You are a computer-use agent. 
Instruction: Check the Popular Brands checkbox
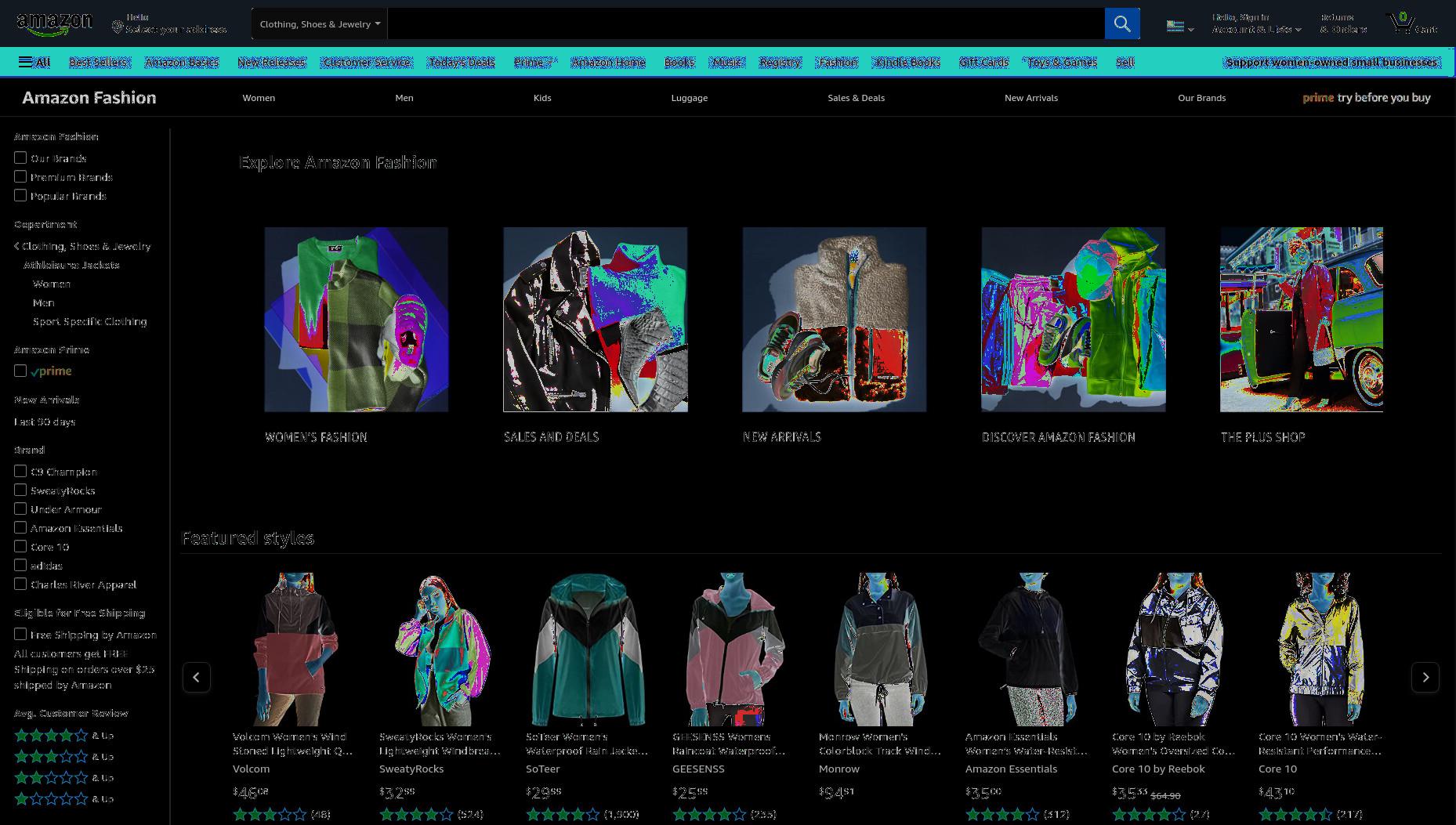[20, 195]
